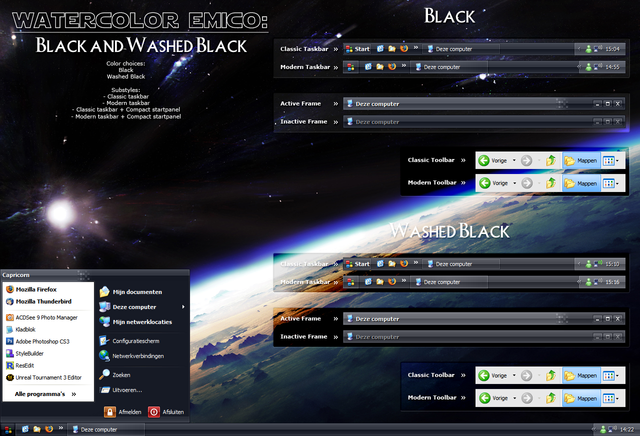Click the Afsluiten power button
Viewport: 640px width, 436px height.
click(x=166, y=412)
